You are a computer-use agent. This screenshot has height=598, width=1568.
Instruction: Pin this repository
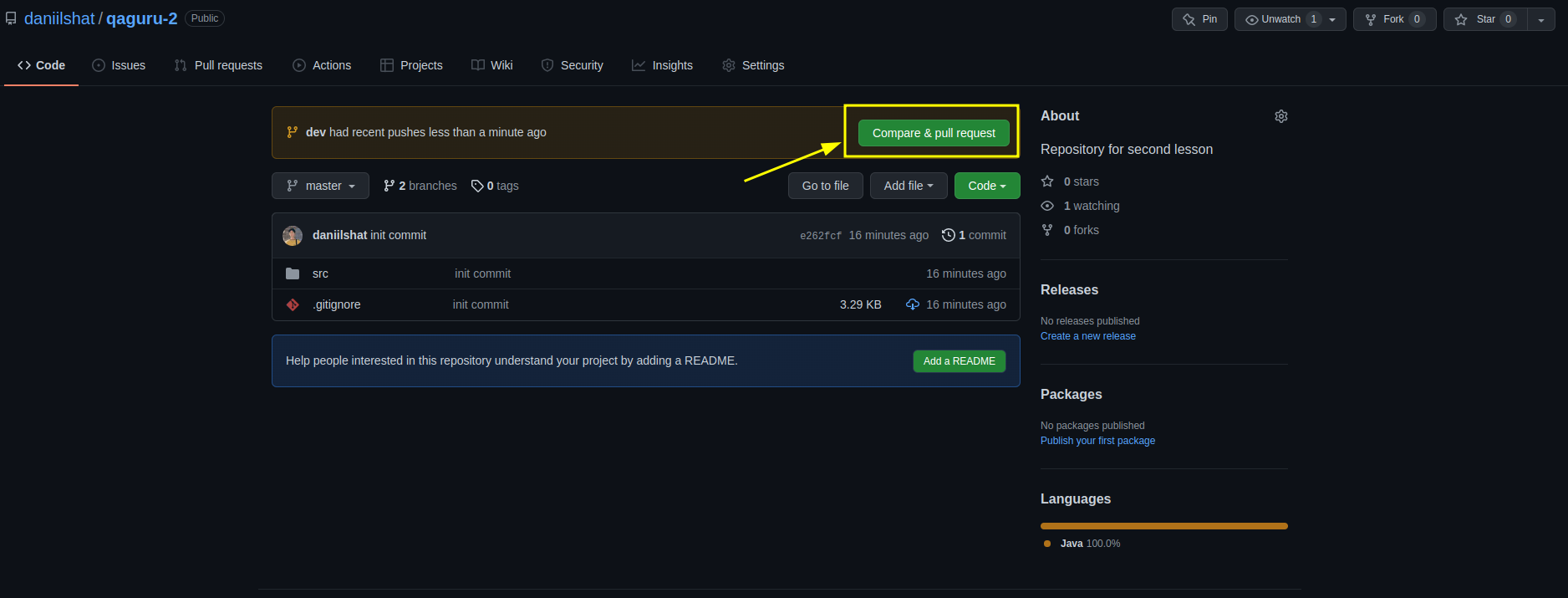pos(1199,19)
